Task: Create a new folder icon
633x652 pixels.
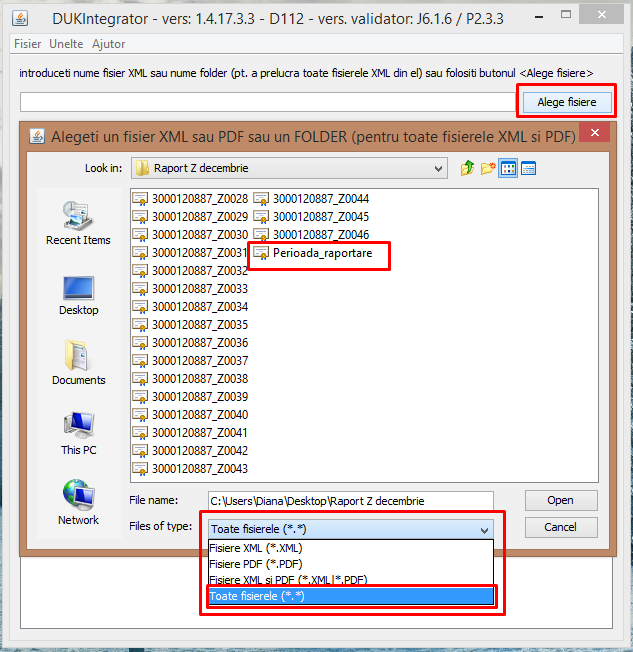Action: (488, 168)
